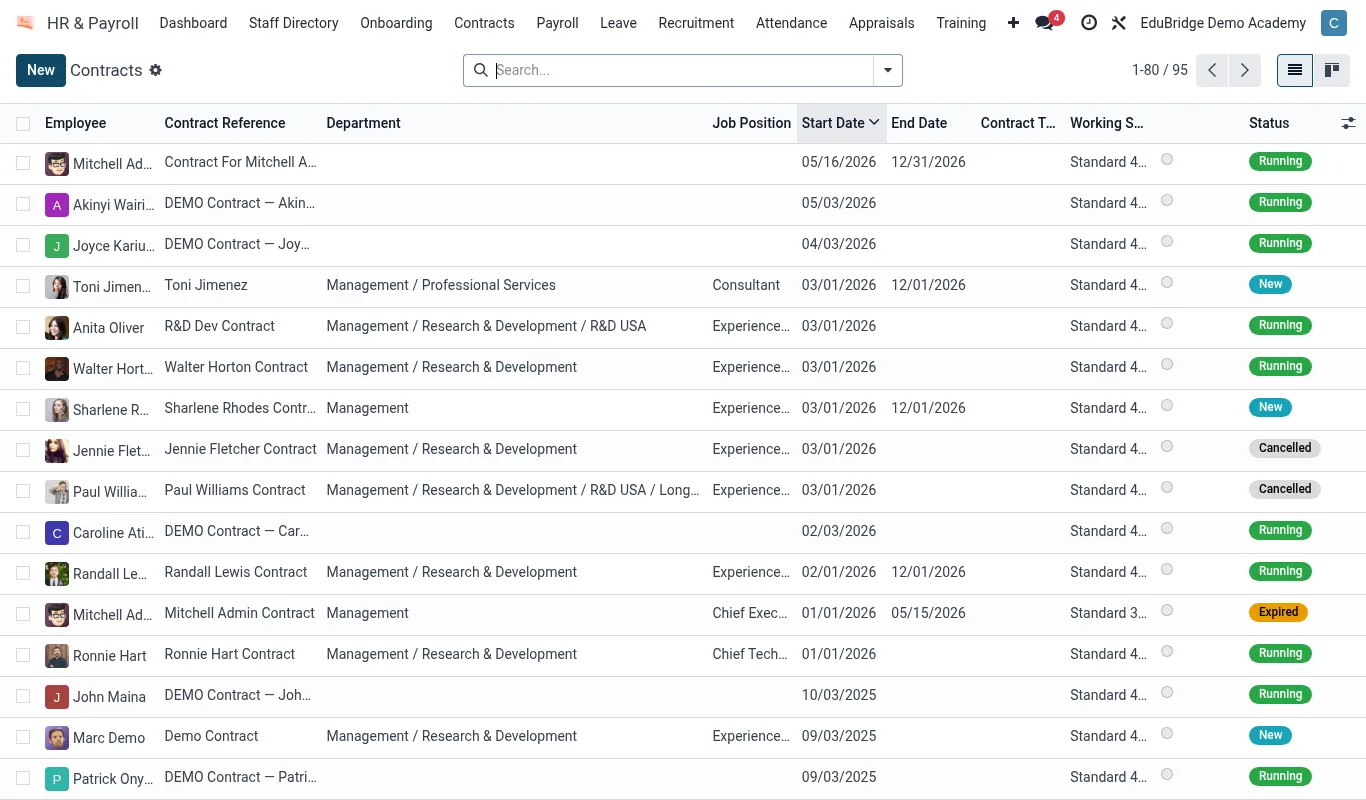The width and height of the screenshot is (1366, 800).
Task: Open the Payroll menu
Action: tap(557, 23)
